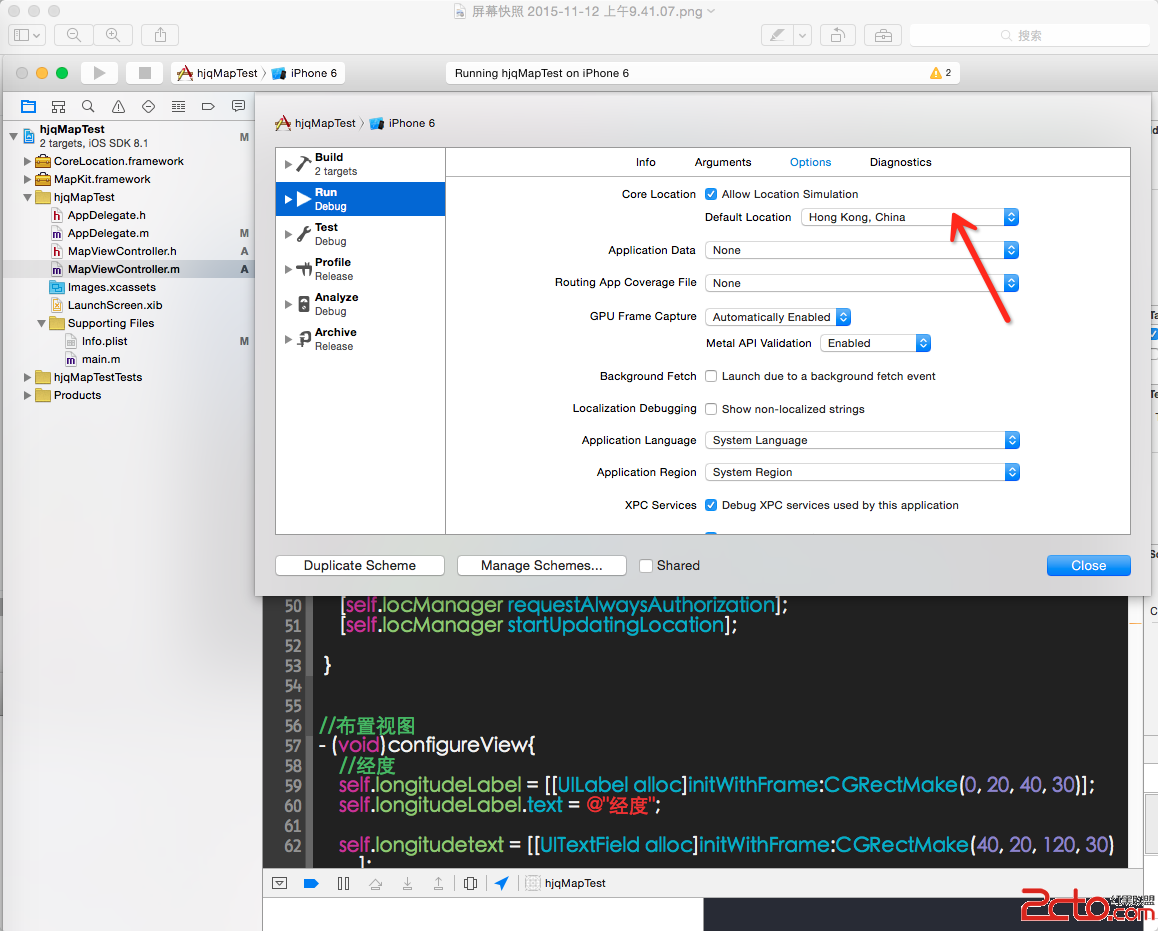
Task: Click the simulate location arrow icon
Action: [501, 883]
